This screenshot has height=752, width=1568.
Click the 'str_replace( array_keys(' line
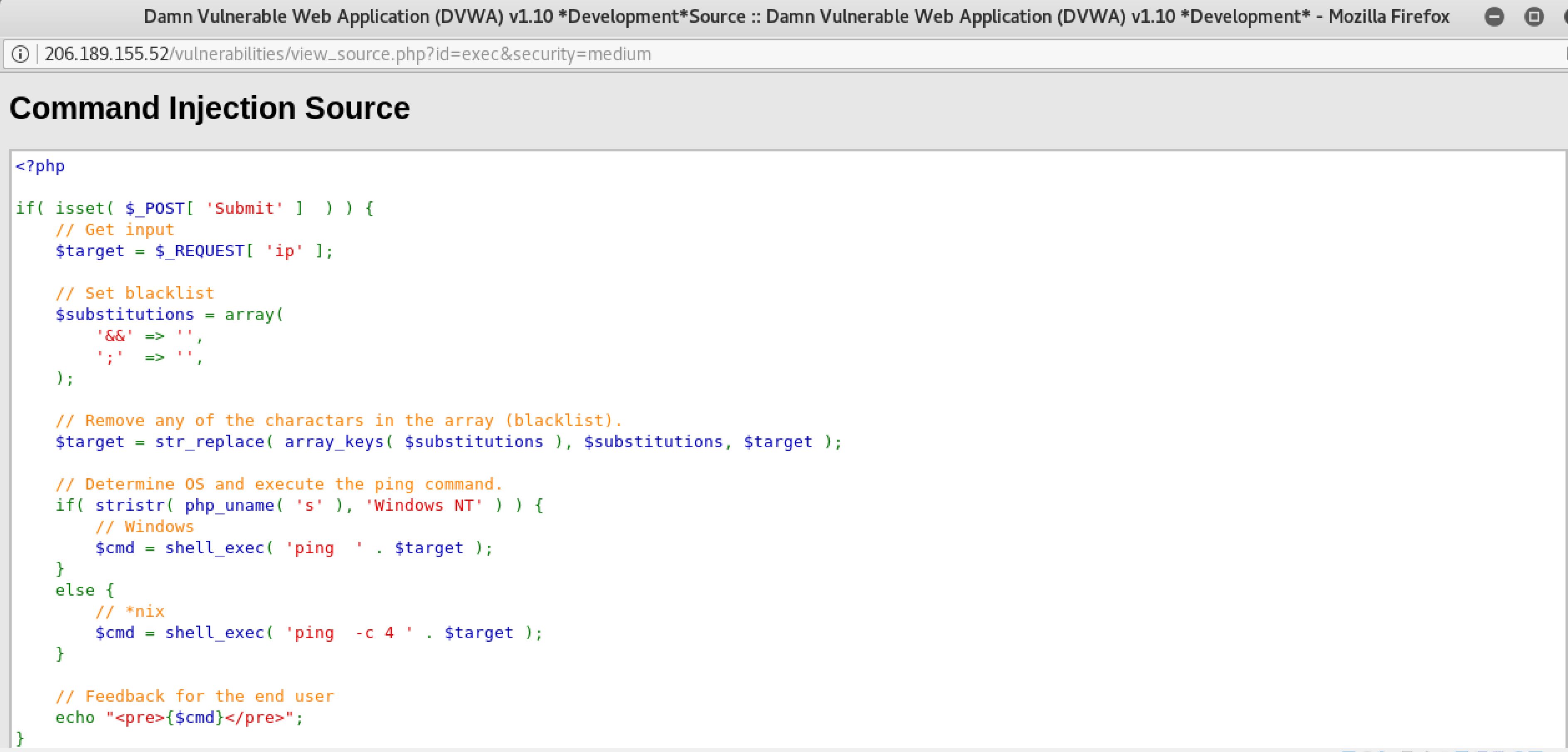coord(449,441)
